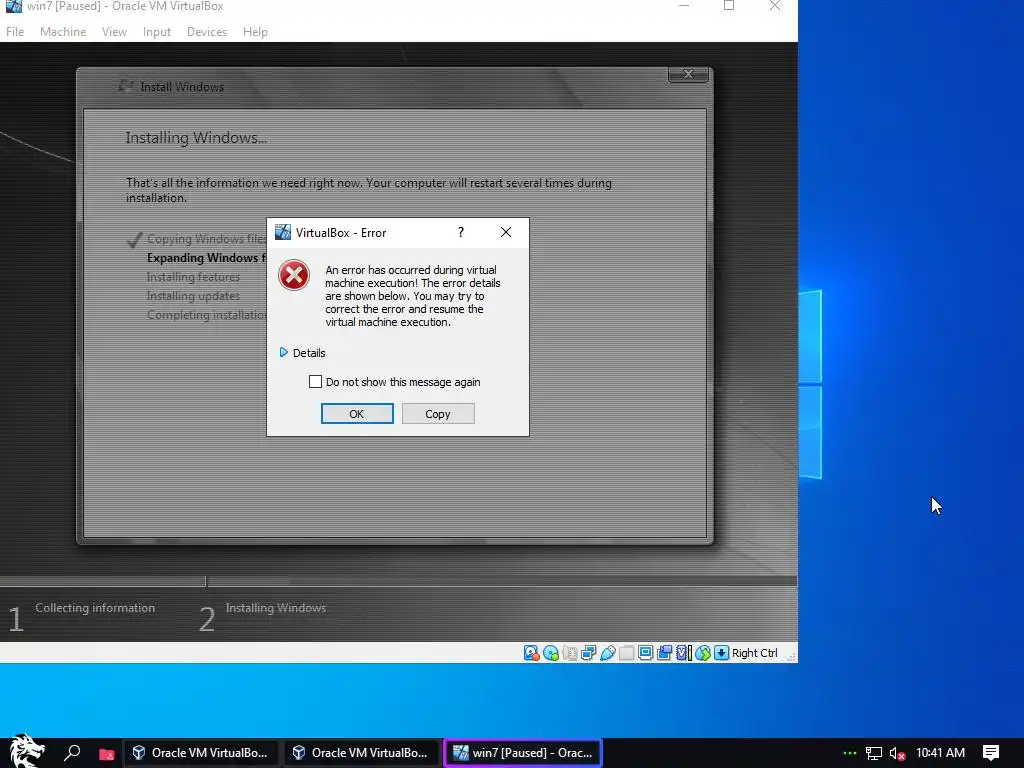Viewport: 1024px width, 768px height.
Task: Open the View menu
Action: (114, 31)
